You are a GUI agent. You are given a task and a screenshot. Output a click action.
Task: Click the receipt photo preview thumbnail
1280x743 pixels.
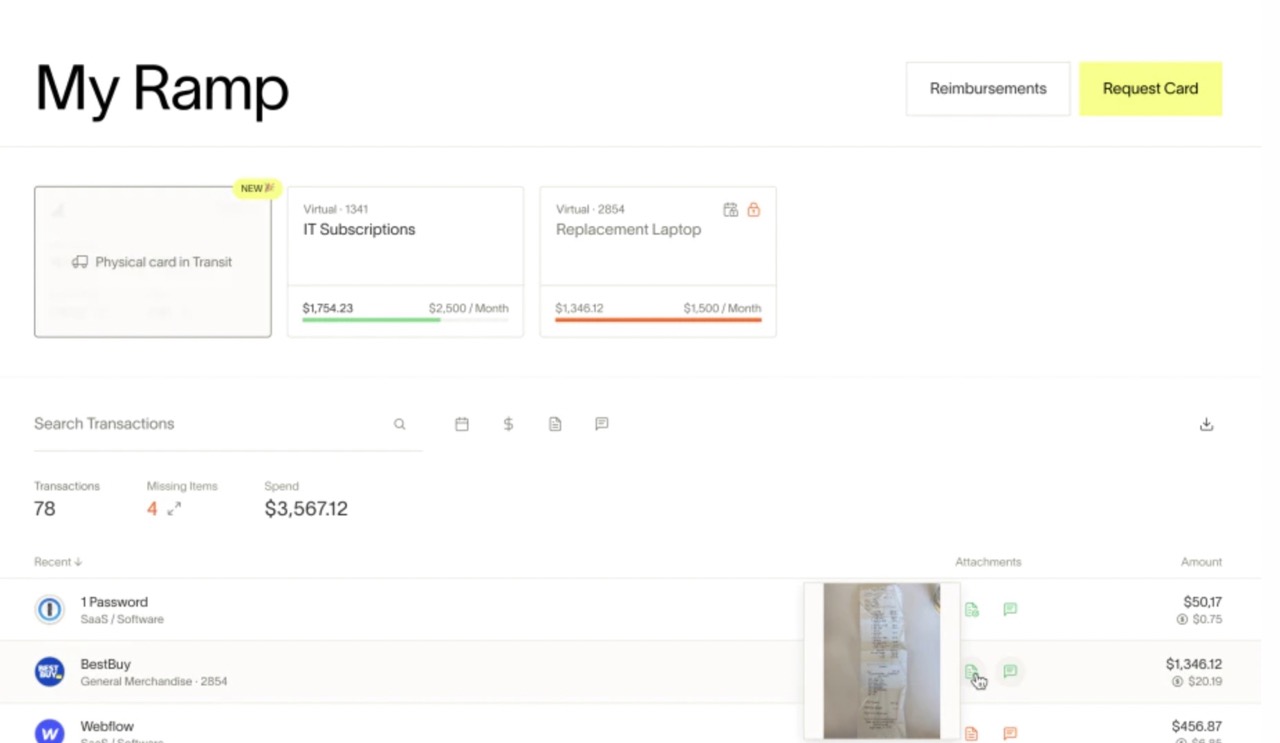[x=882, y=661]
